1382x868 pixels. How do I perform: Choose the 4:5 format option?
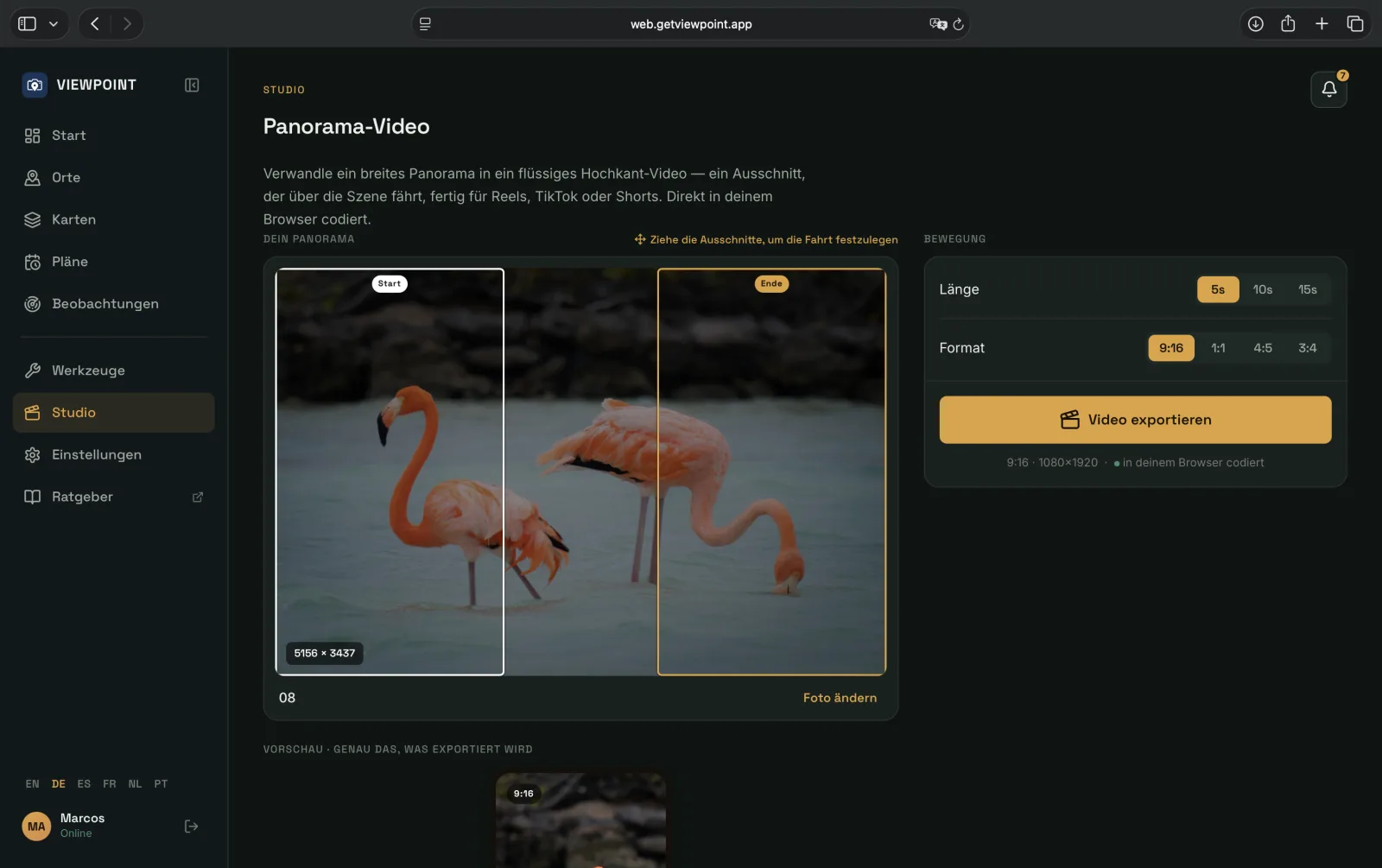tap(1263, 348)
